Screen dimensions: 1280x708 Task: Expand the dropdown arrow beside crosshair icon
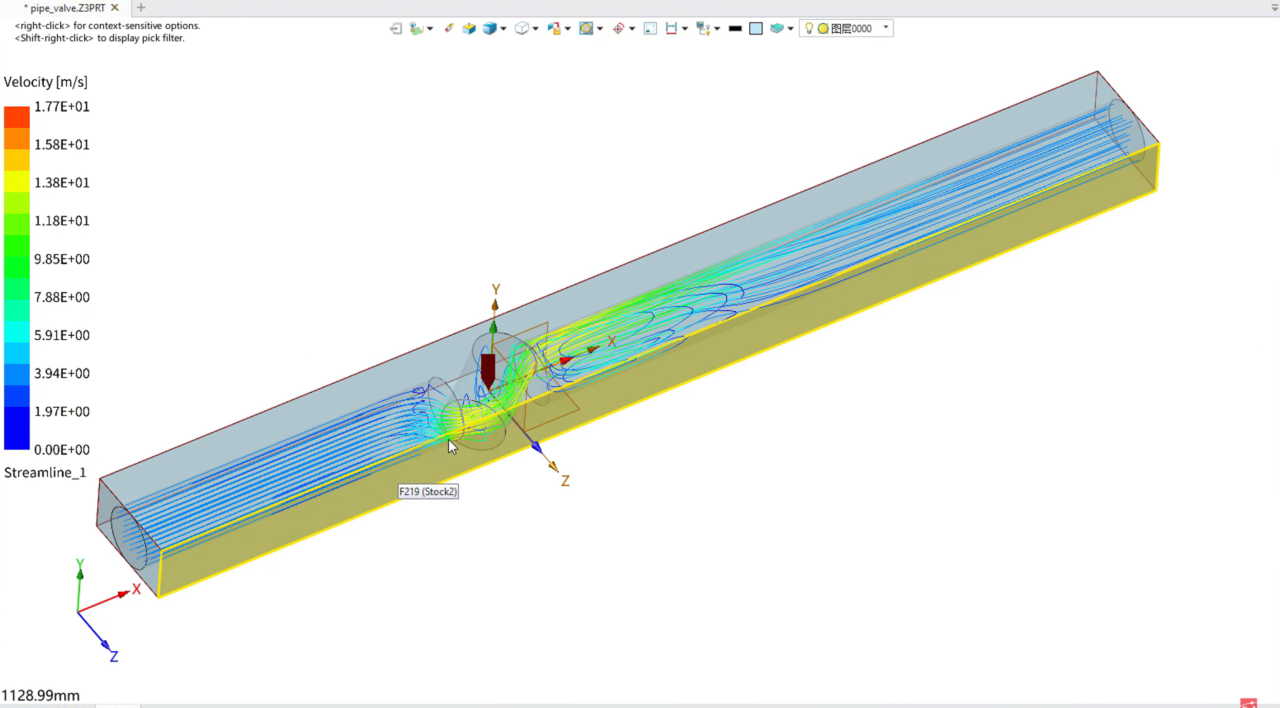pyautogui.click(x=632, y=29)
